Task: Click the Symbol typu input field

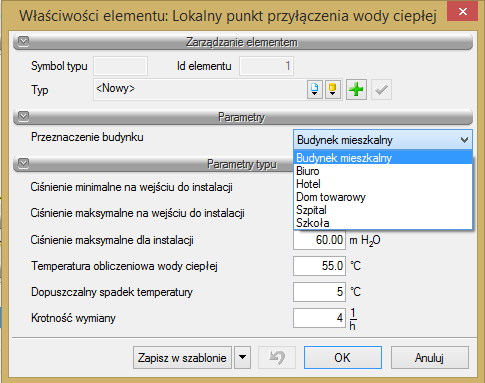Action: click(x=121, y=66)
